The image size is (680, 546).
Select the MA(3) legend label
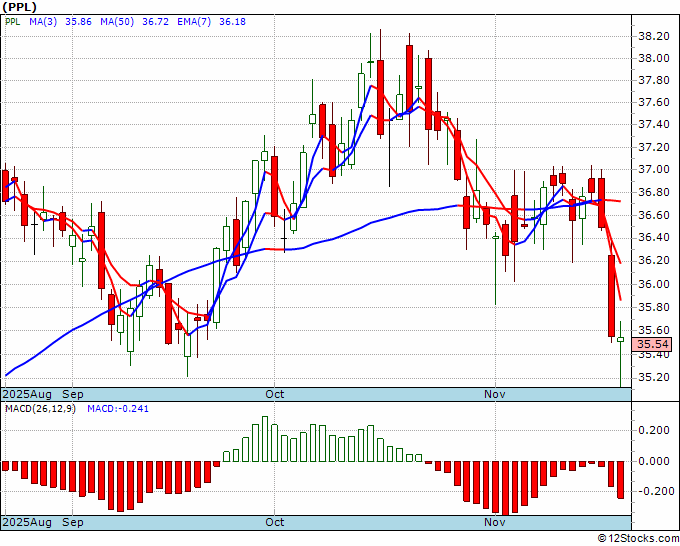[x=43, y=21]
